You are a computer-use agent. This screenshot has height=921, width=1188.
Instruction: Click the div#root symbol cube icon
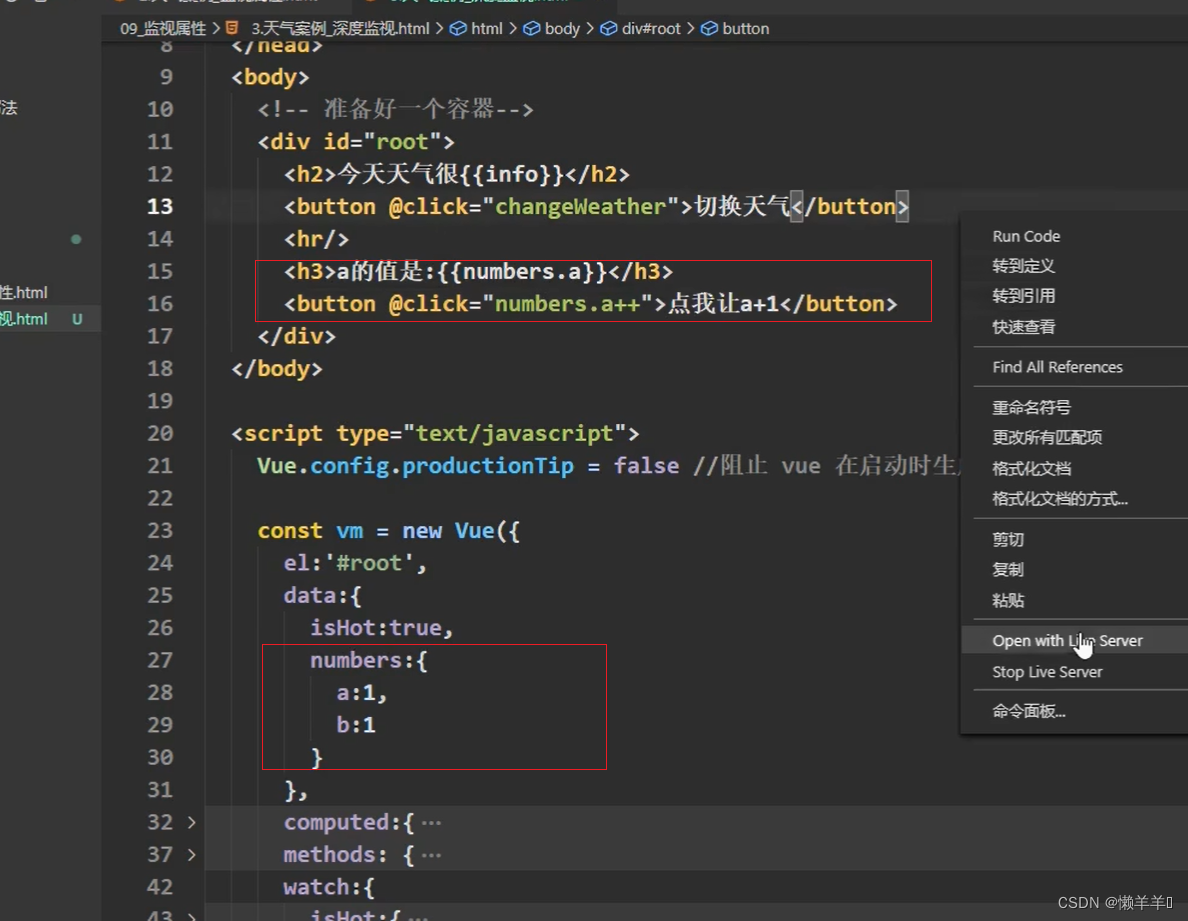coord(608,28)
